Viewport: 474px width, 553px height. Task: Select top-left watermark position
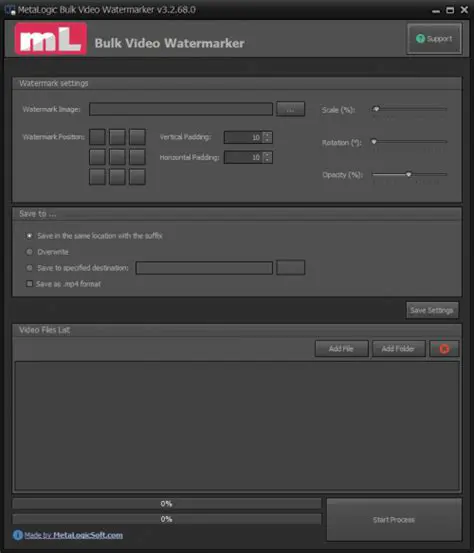pyautogui.click(x=97, y=137)
